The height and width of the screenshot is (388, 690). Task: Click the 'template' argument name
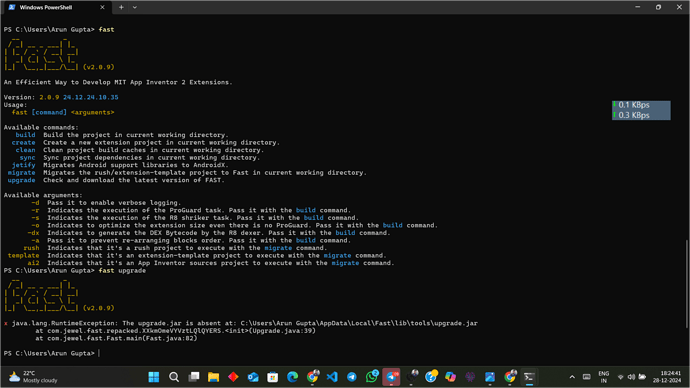pos(23,255)
